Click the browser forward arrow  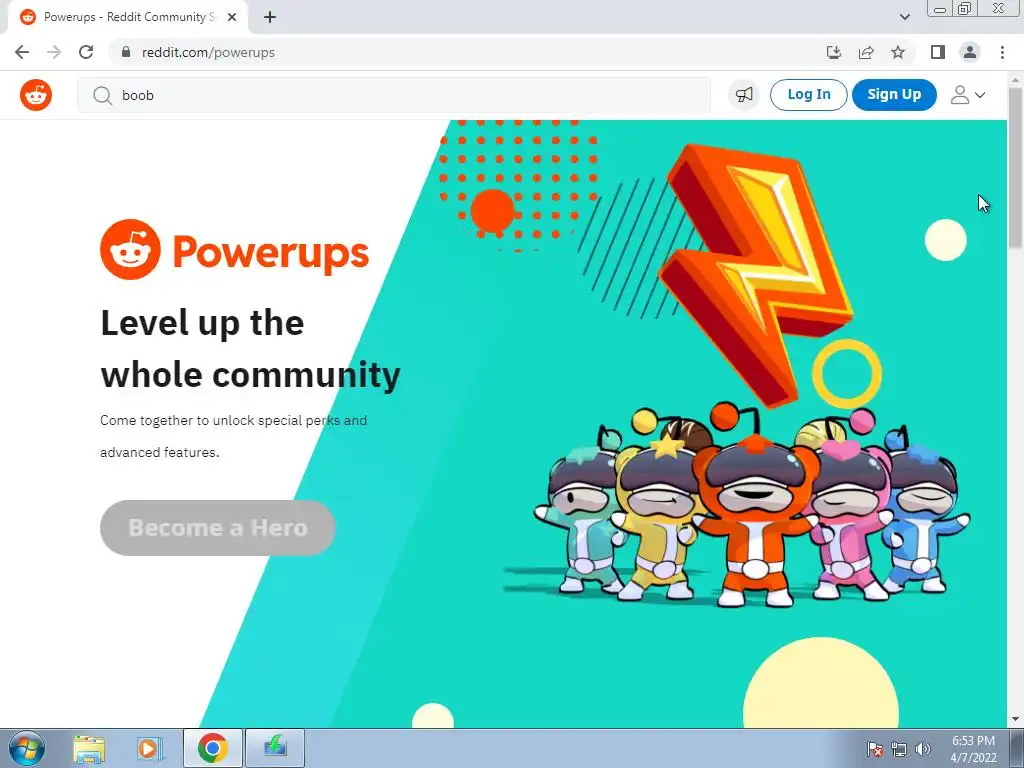[x=54, y=52]
